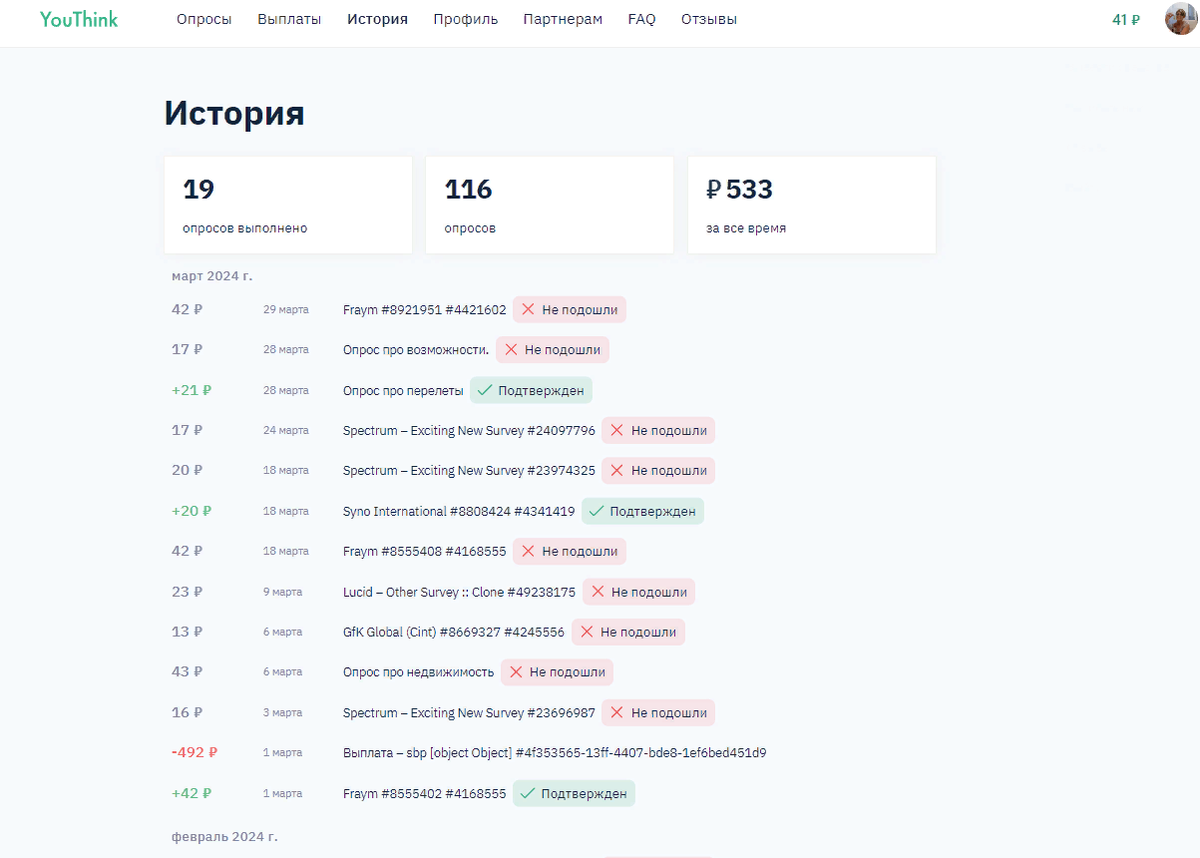Click the 19 опросов выполнено card
This screenshot has width=1200, height=858.
click(288, 204)
